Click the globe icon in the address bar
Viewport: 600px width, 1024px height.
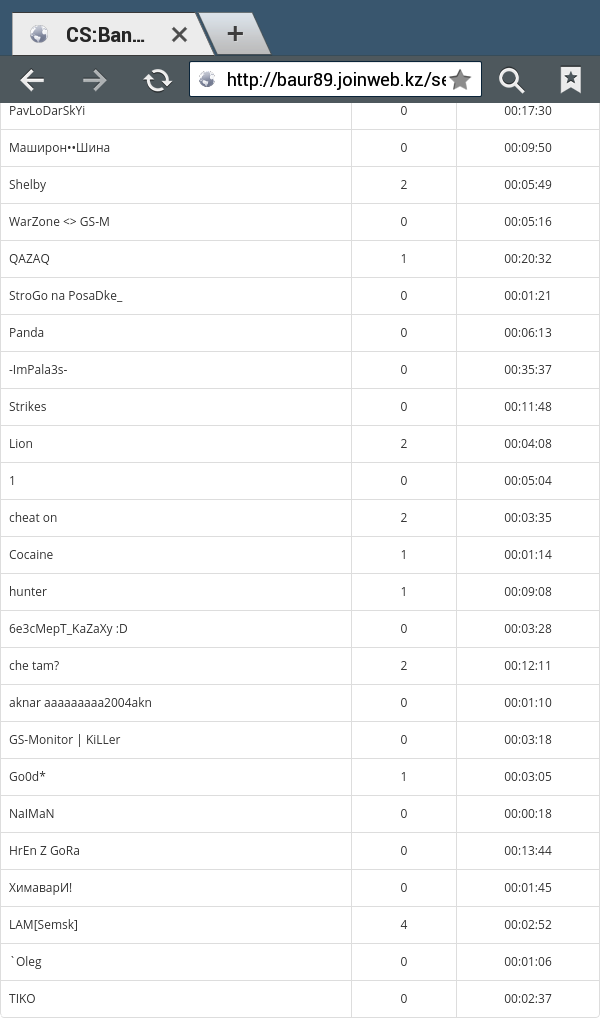point(207,80)
